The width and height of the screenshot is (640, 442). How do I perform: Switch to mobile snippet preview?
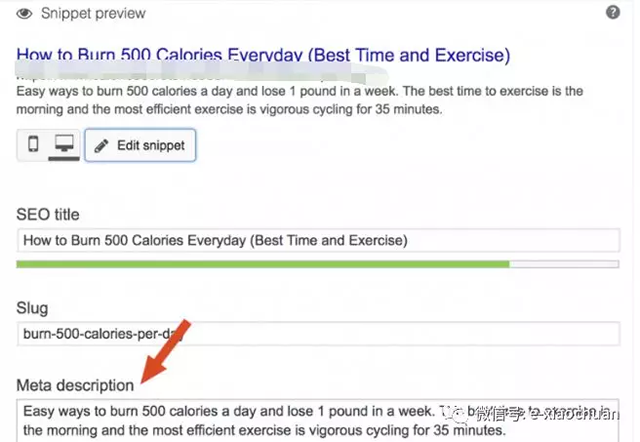(34, 145)
